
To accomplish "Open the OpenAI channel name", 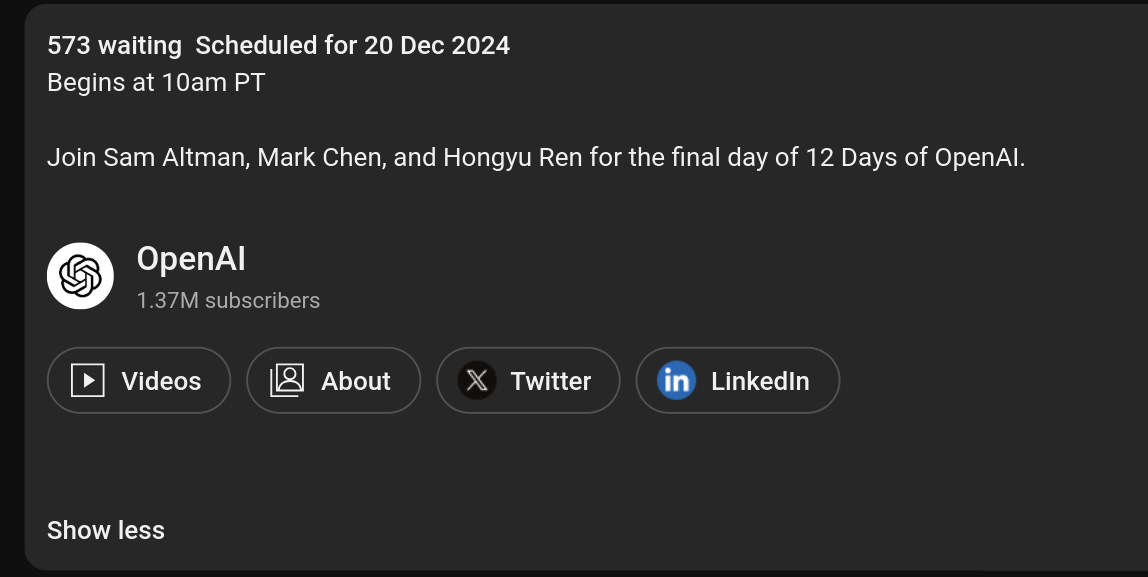I will tap(191, 259).
